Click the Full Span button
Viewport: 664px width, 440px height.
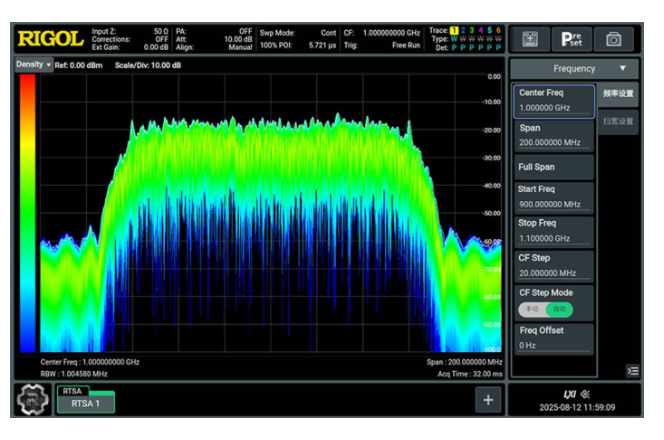point(553,167)
